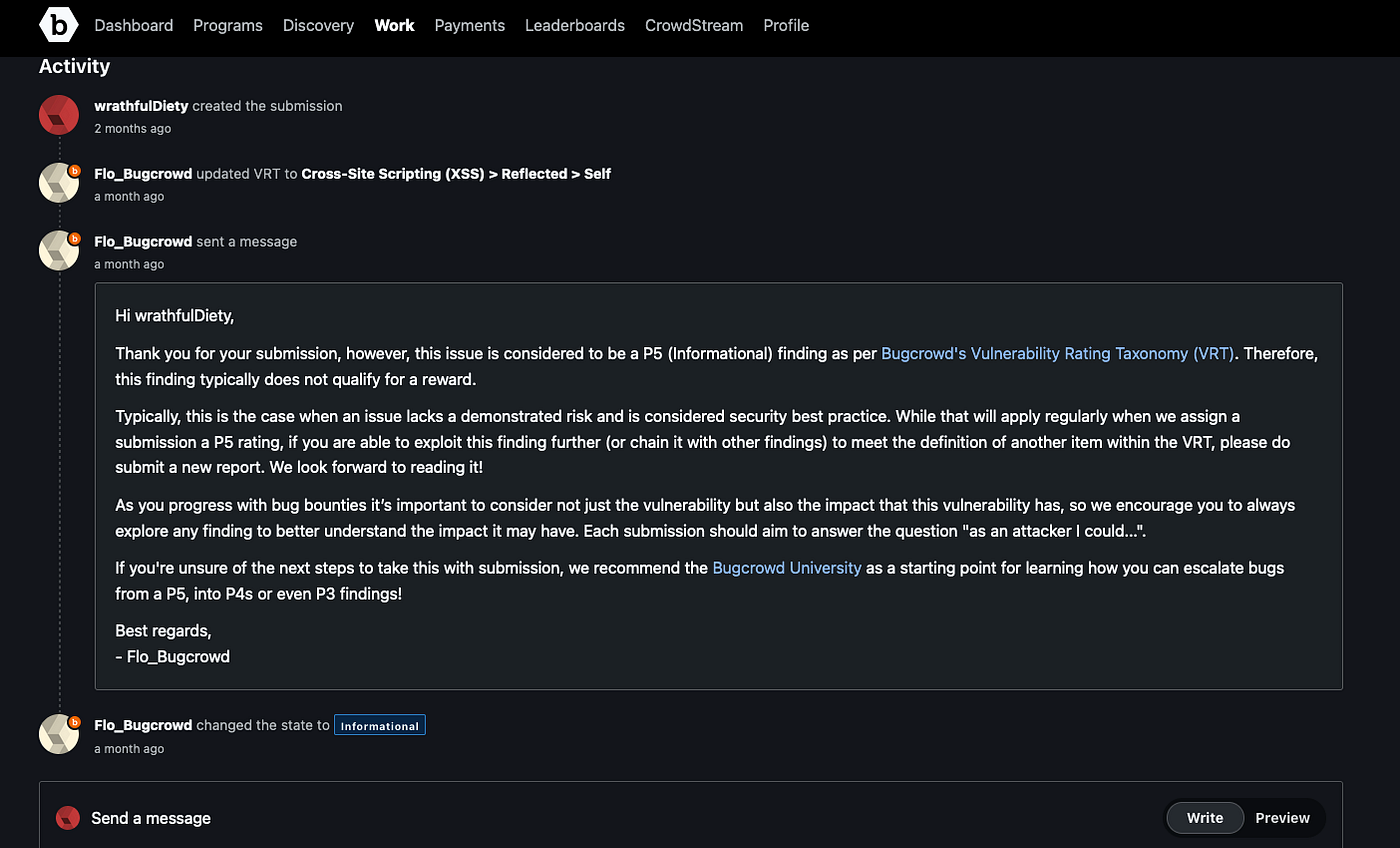The image size is (1400, 848).
Task: Open the Dashboard menu item
Action: click(134, 25)
